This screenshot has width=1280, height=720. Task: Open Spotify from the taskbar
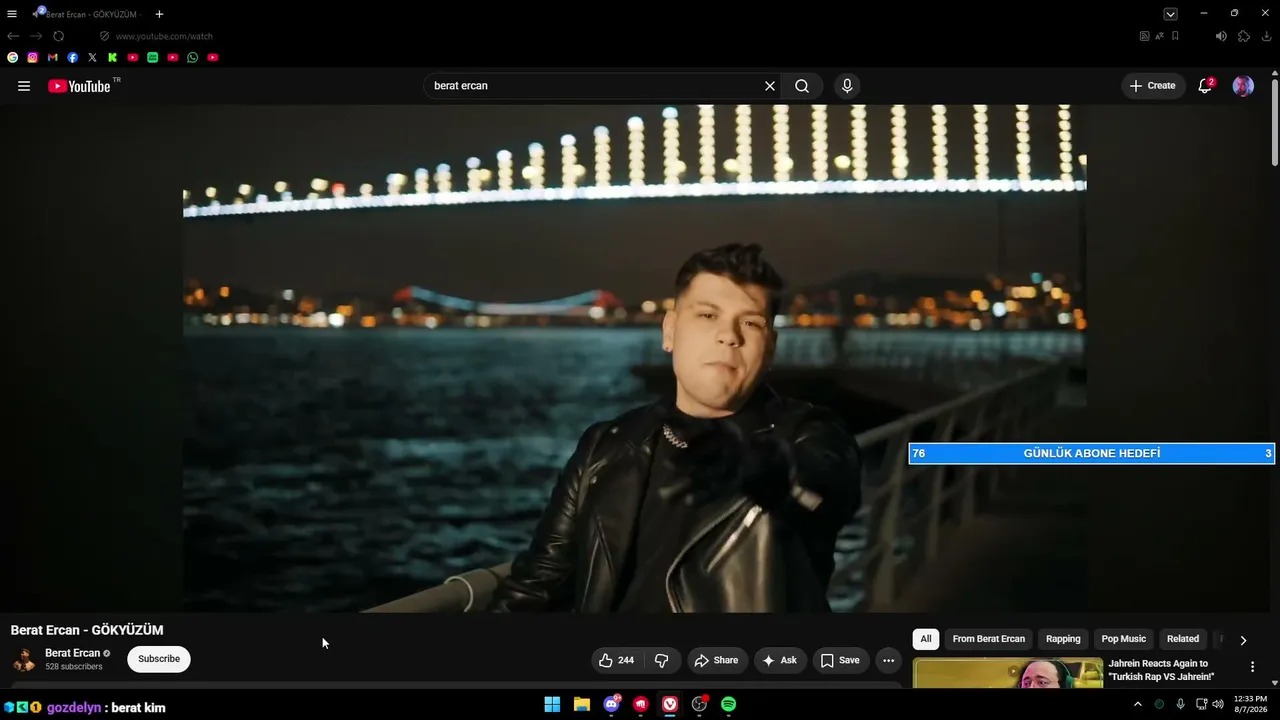(729, 704)
